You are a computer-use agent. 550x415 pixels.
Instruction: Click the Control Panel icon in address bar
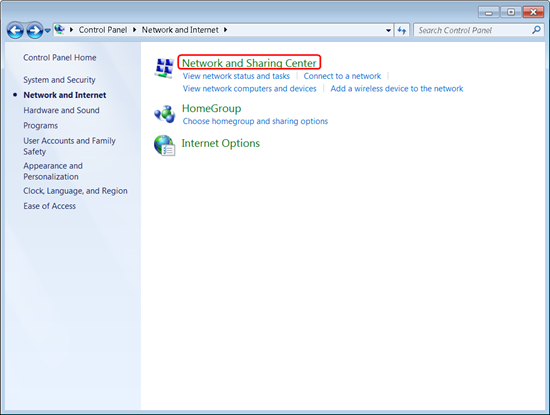pos(60,29)
